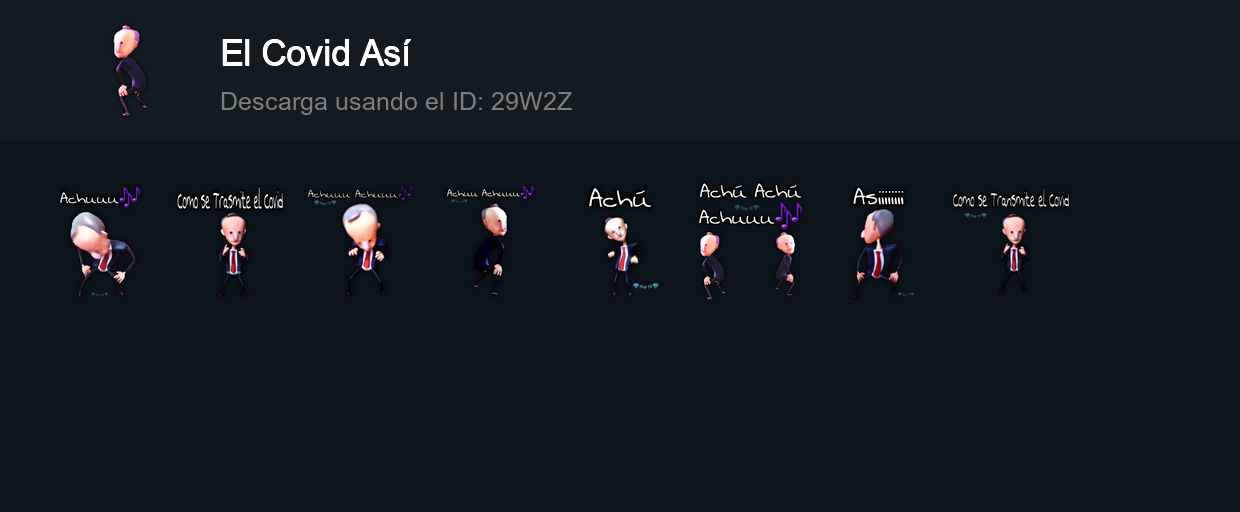Image resolution: width=1240 pixels, height=512 pixels.
Task: Select right character in two-character Achú sticker
Action: point(784,262)
